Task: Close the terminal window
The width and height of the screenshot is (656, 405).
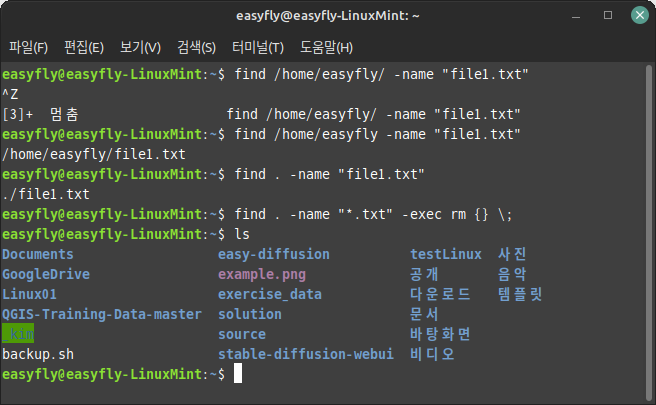Action: 640,15
